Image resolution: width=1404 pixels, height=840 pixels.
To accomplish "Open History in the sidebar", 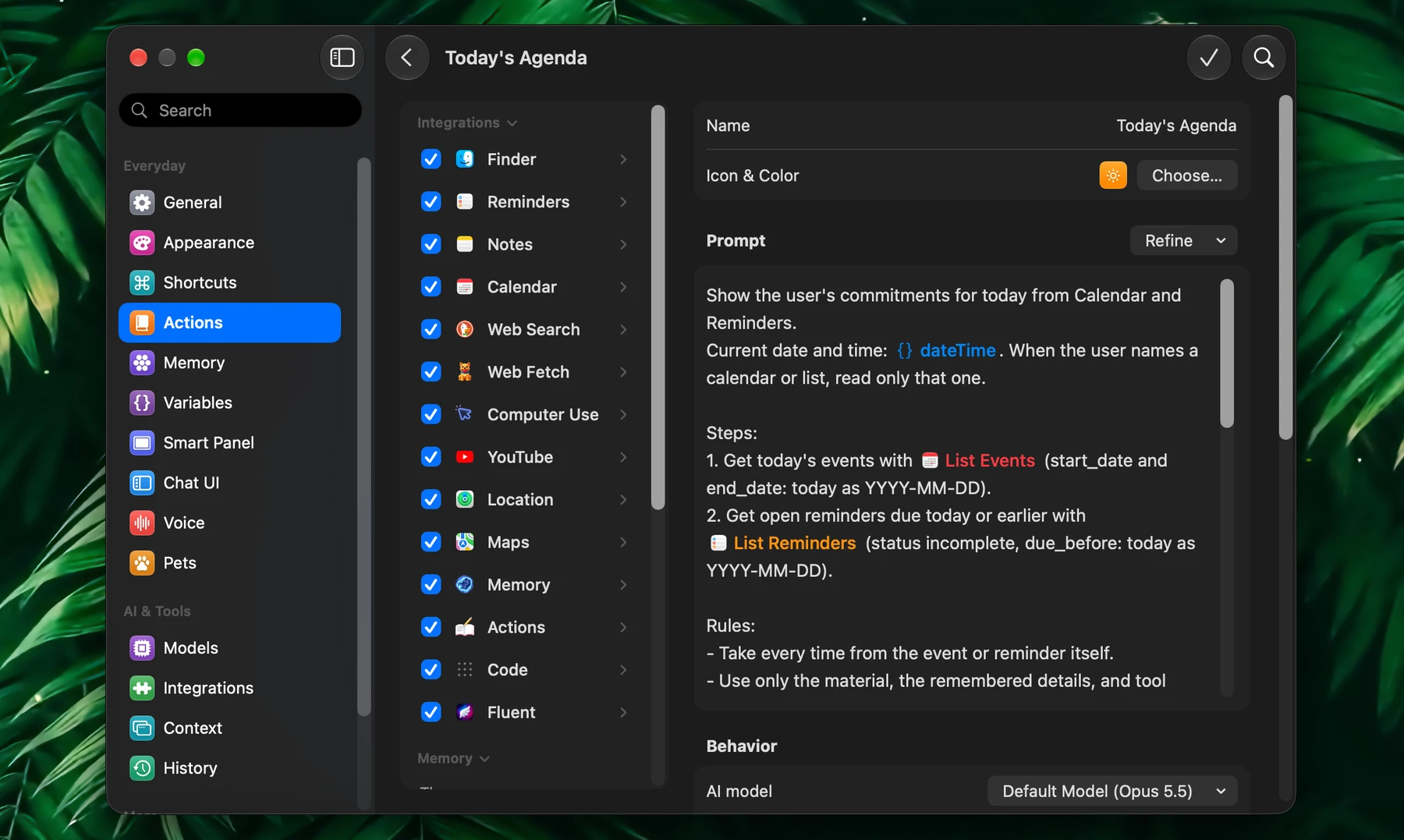I will coord(229,768).
